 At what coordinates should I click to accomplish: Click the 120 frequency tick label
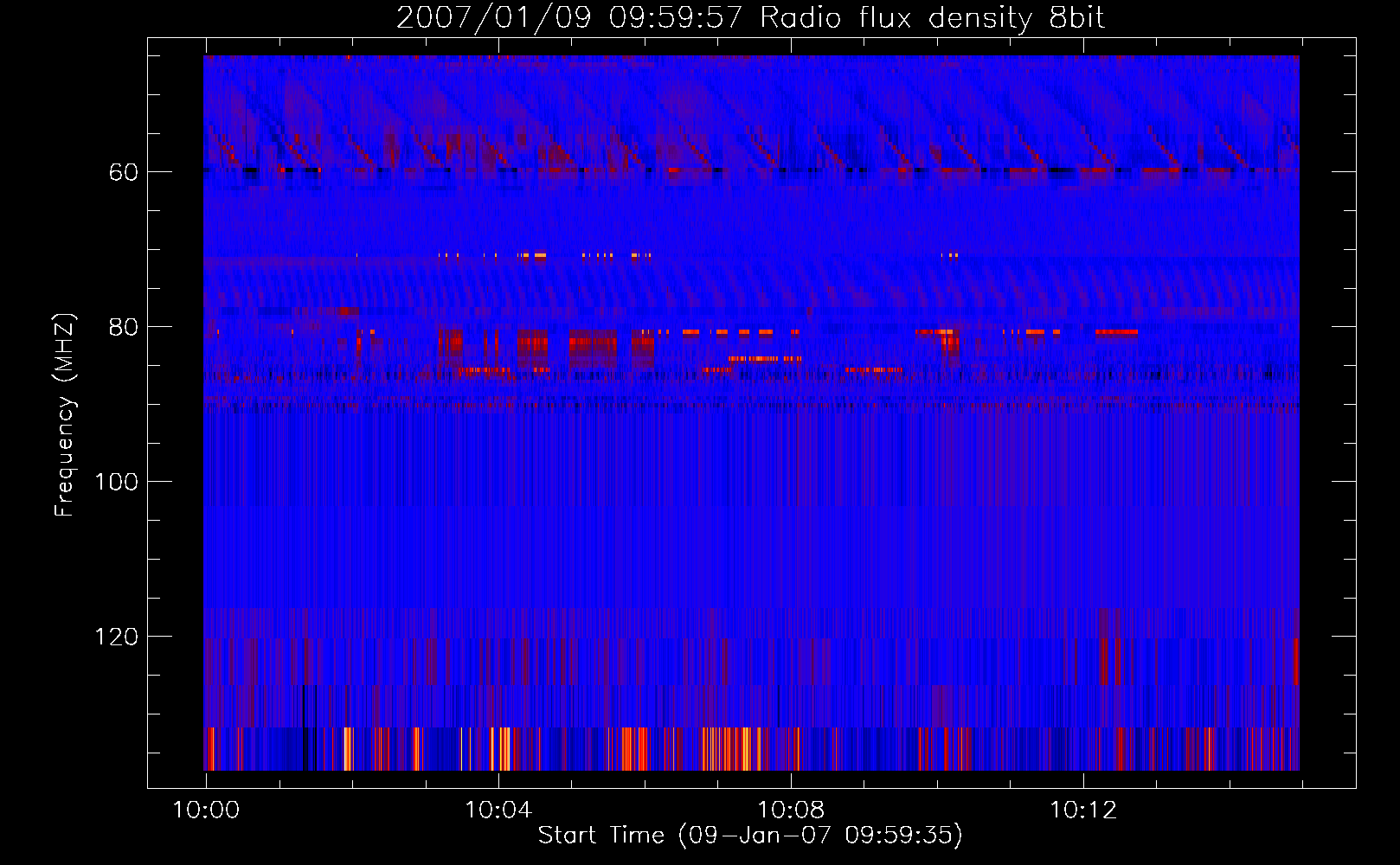pyautogui.click(x=116, y=637)
